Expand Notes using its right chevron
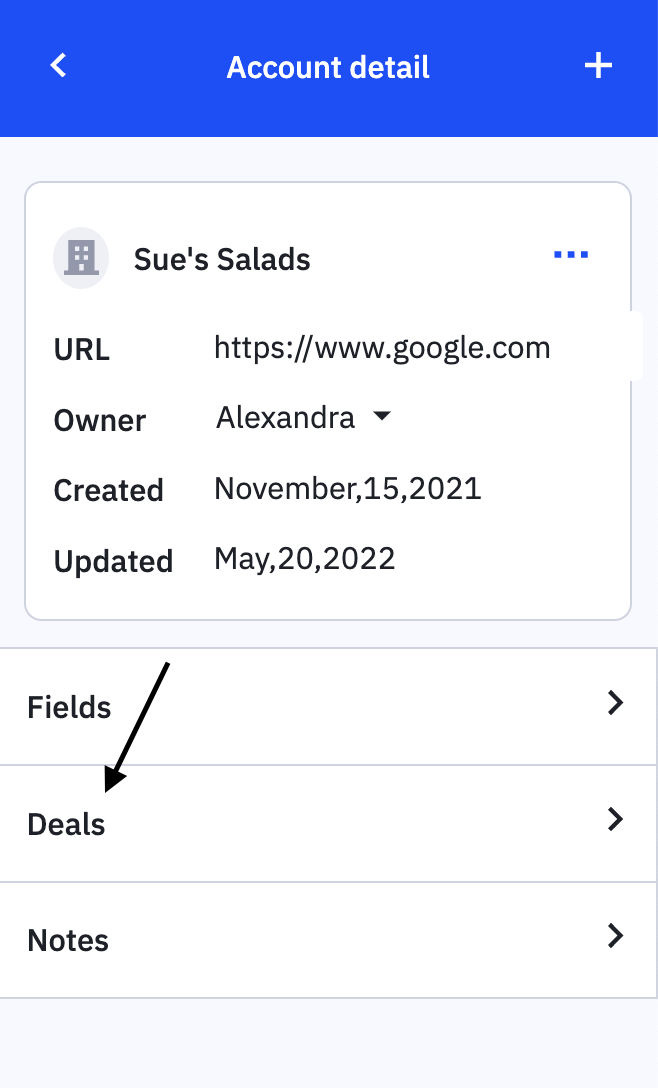 (x=615, y=936)
